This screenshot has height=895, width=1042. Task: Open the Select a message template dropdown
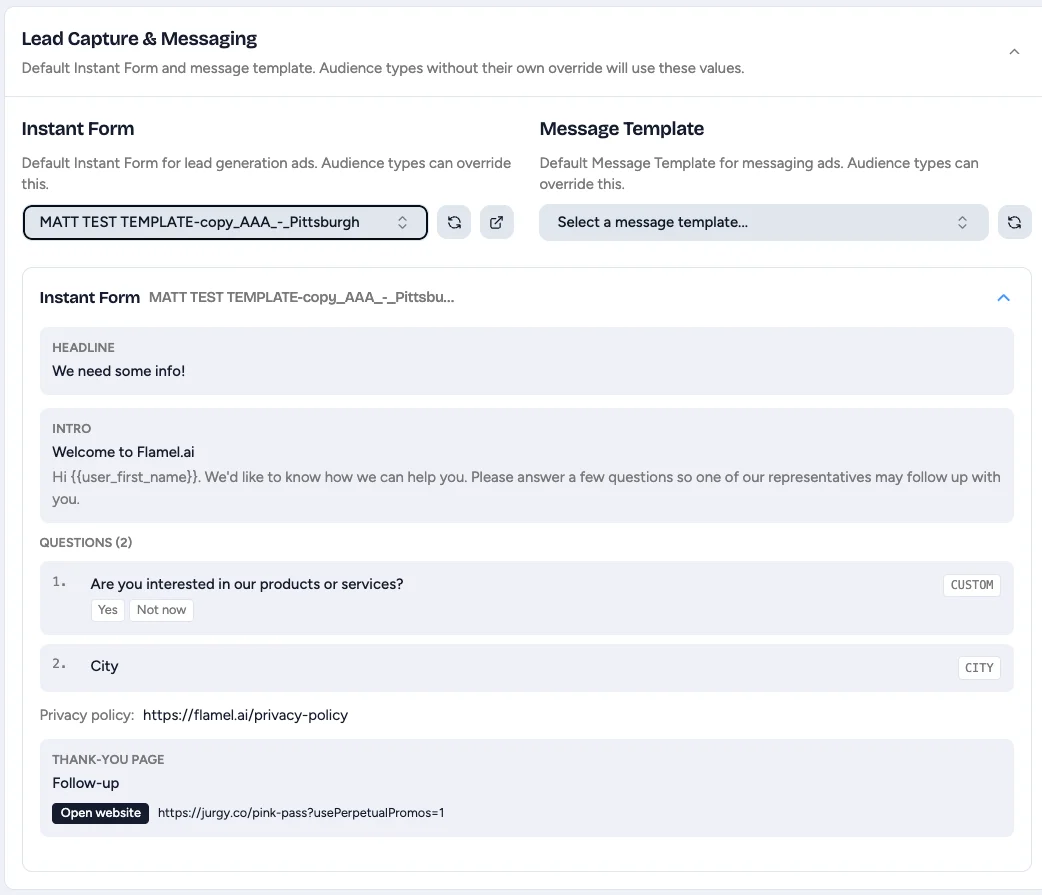tap(764, 222)
